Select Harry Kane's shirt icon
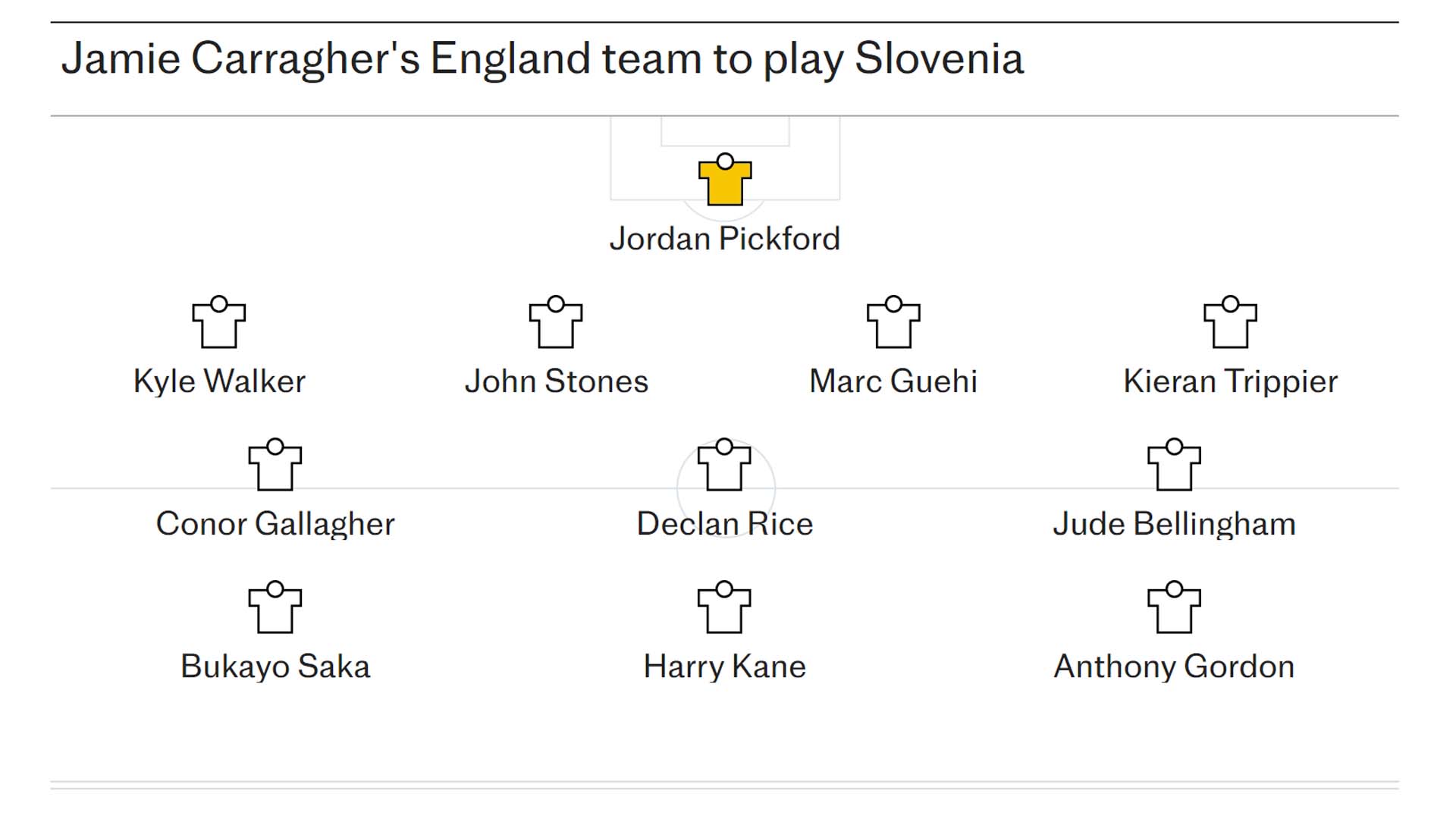Image resolution: width=1456 pixels, height=819 pixels. [x=724, y=607]
